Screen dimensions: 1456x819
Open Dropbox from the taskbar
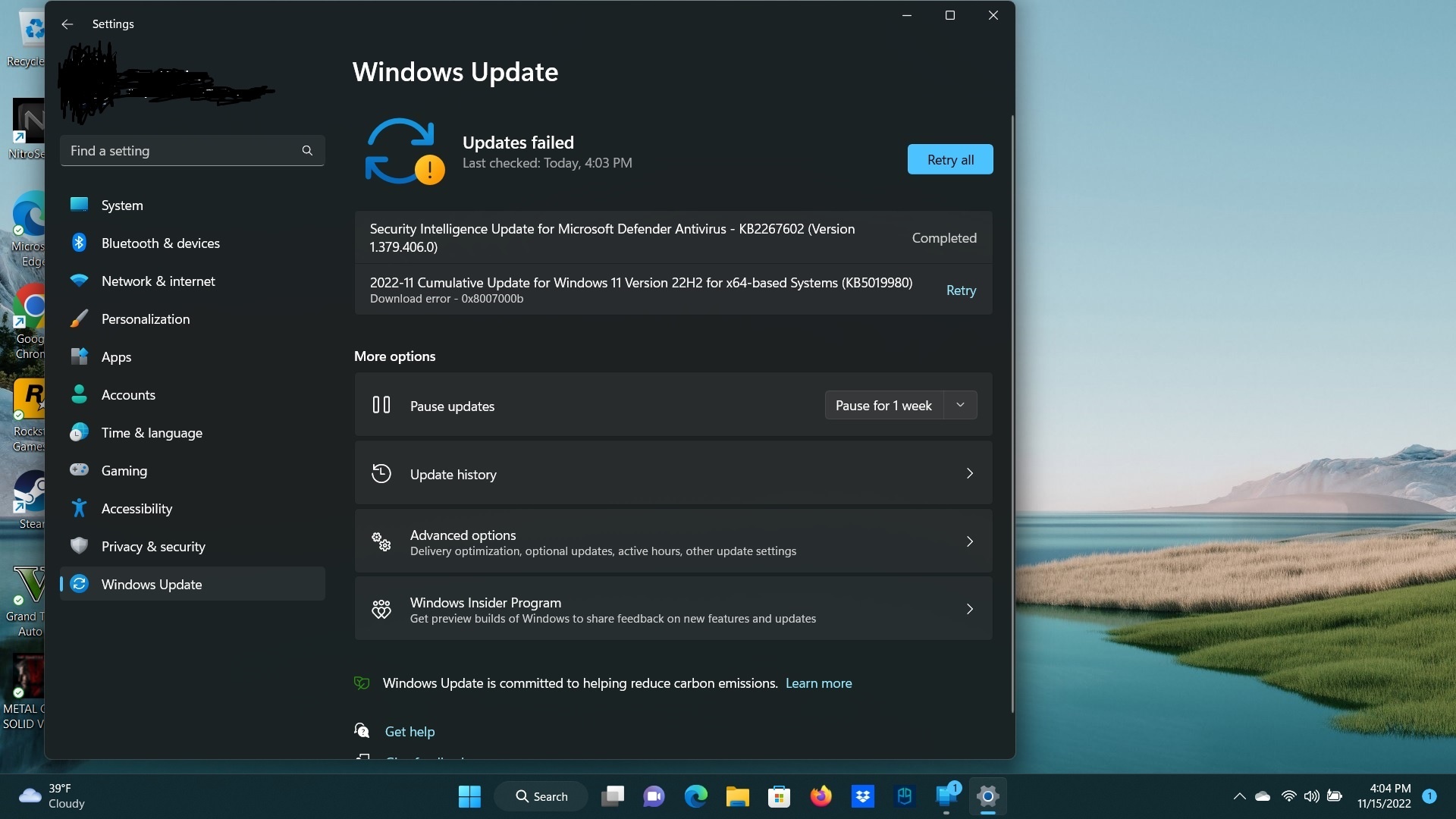tap(863, 796)
